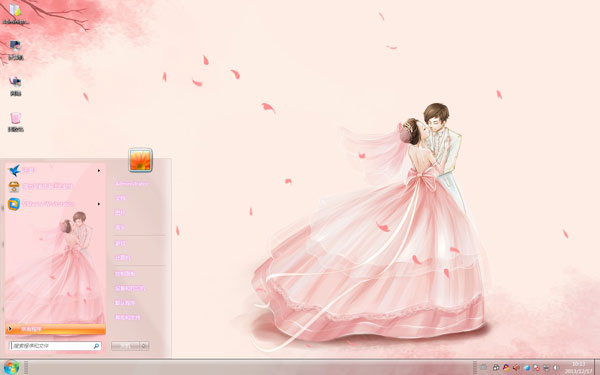
Task: Open the Network (网络) desktop icon
Action: pyautogui.click(x=15, y=86)
